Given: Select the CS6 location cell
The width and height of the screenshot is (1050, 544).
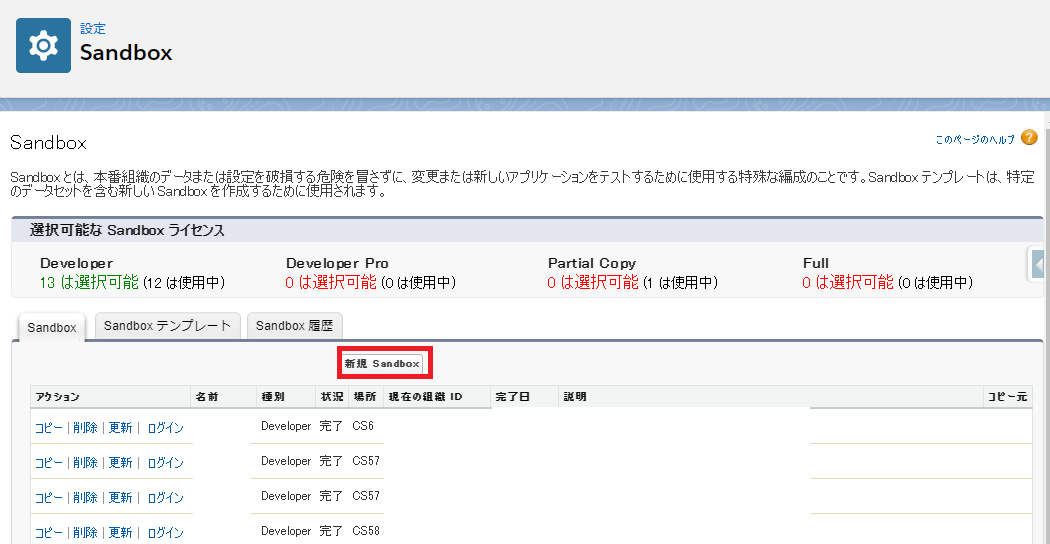Looking at the screenshot, I should coord(363,426).
